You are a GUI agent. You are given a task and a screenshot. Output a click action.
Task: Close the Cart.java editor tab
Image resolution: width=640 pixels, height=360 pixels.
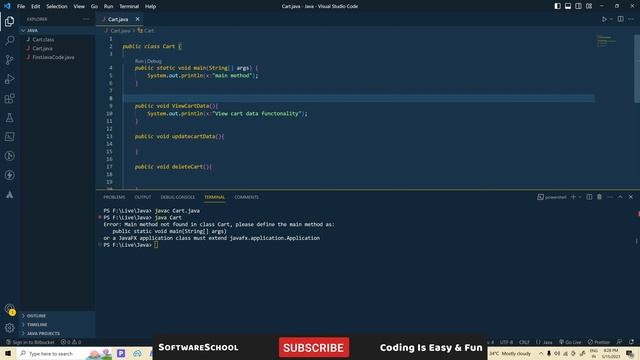(138, 19)
